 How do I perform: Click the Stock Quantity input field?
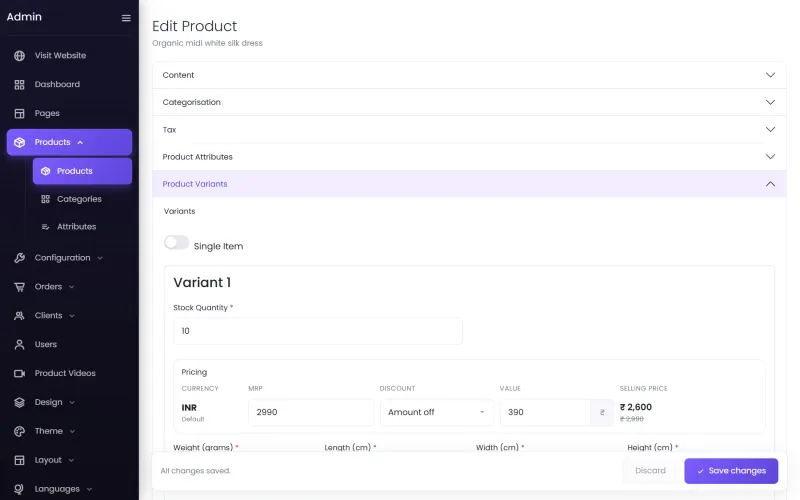pos(318,331)
